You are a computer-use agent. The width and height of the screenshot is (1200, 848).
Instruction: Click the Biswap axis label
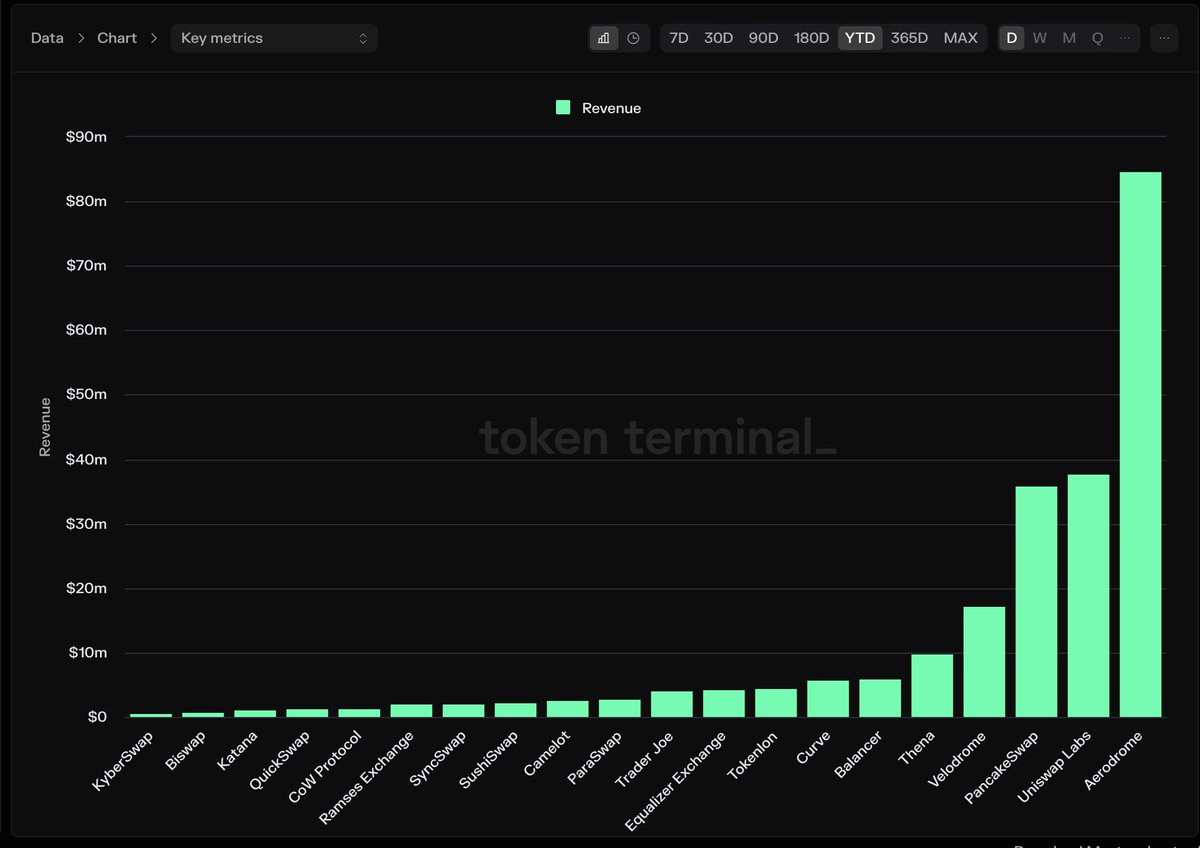pyautogui.click(x=185, y=753)
